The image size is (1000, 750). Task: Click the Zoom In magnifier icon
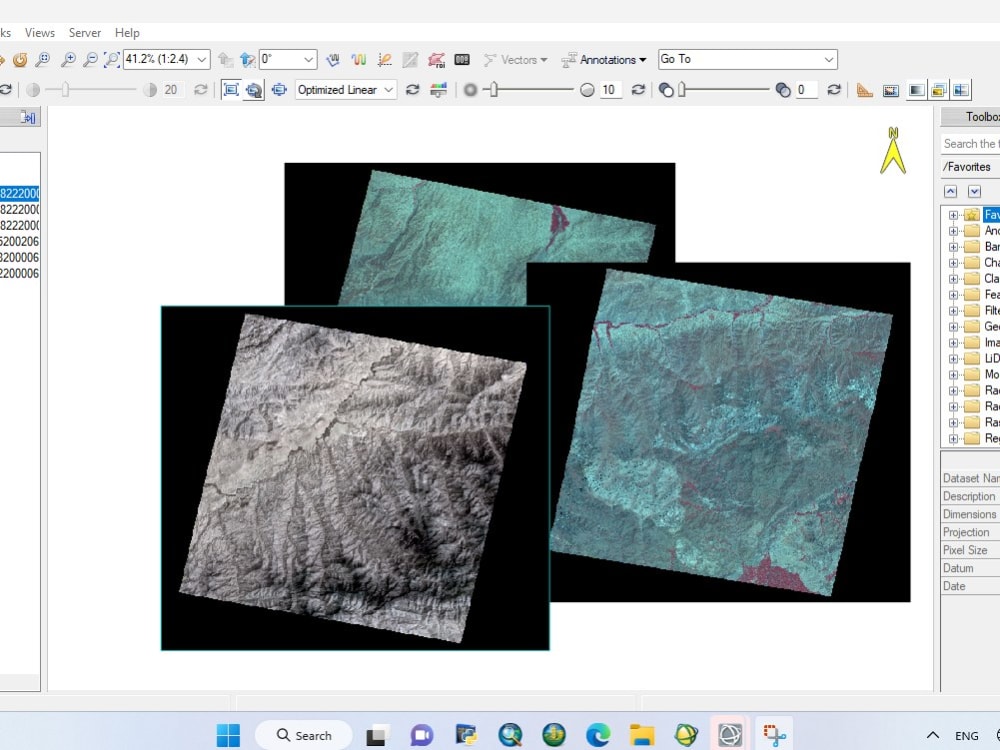point(68,59)
